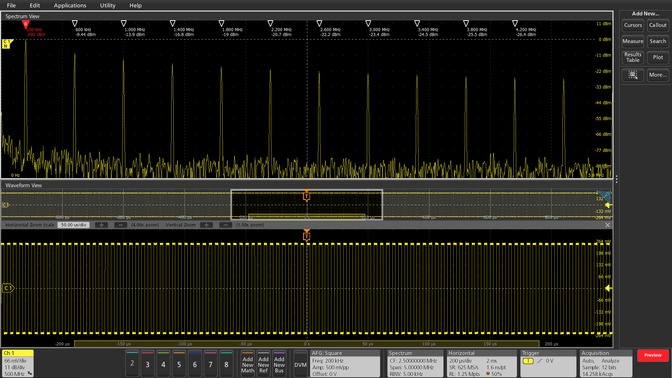The image size is (672, 378).
Task: Open the Help menu
Action: click(135, 5)
